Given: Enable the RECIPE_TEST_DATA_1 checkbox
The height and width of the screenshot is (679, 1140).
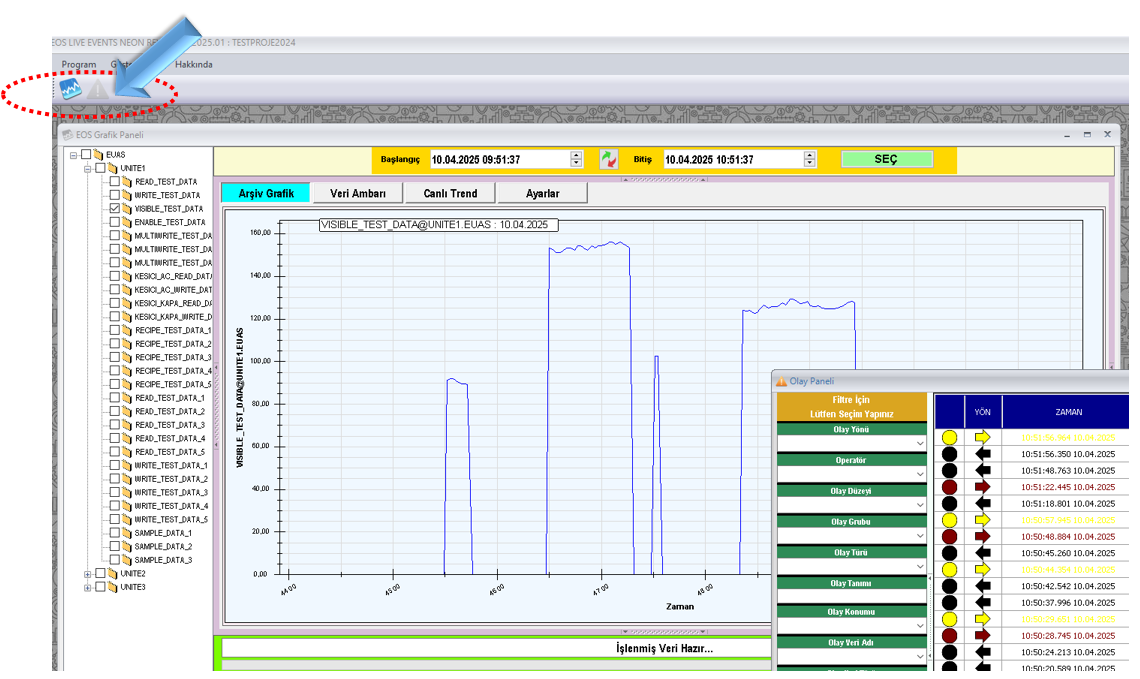Looking at the screenshot, I should (115, 330).
